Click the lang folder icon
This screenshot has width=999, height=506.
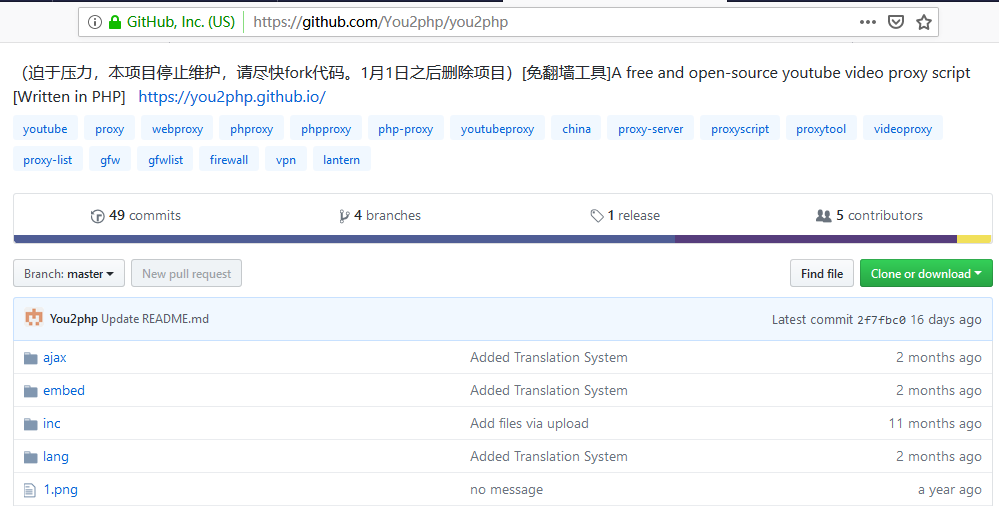pos(31,458)
